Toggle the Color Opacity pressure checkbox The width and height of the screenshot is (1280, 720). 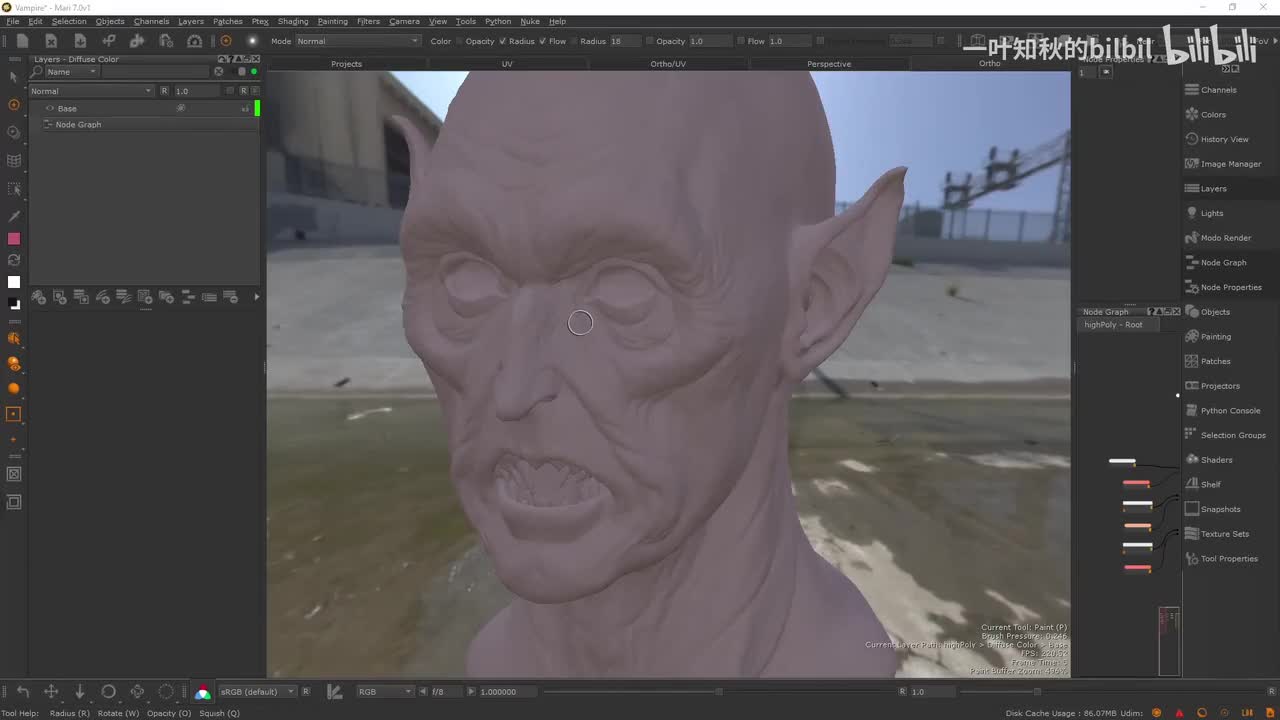(x=459, y=41)
